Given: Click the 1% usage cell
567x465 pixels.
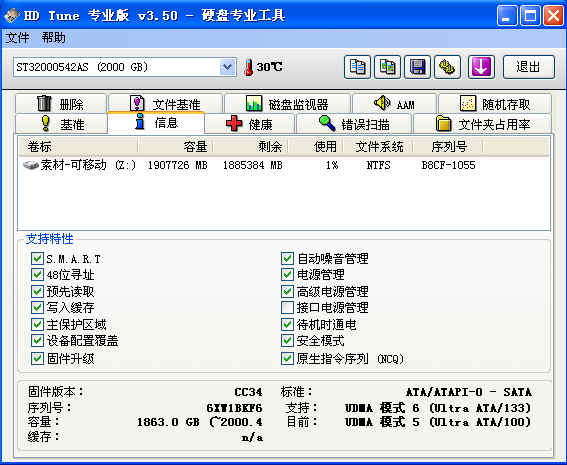Looking at the screenshot, I should point(332,166).
